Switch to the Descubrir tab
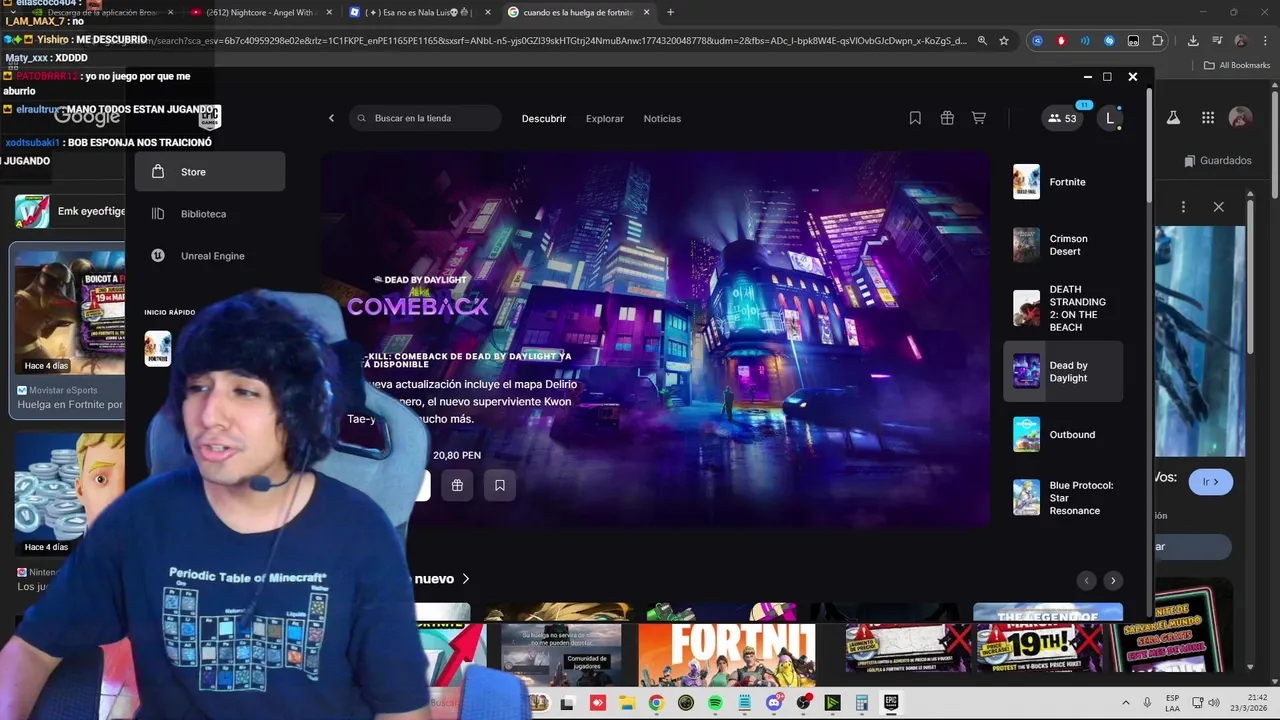Viewport: 1280px width, 720px height. click(544, 118)
